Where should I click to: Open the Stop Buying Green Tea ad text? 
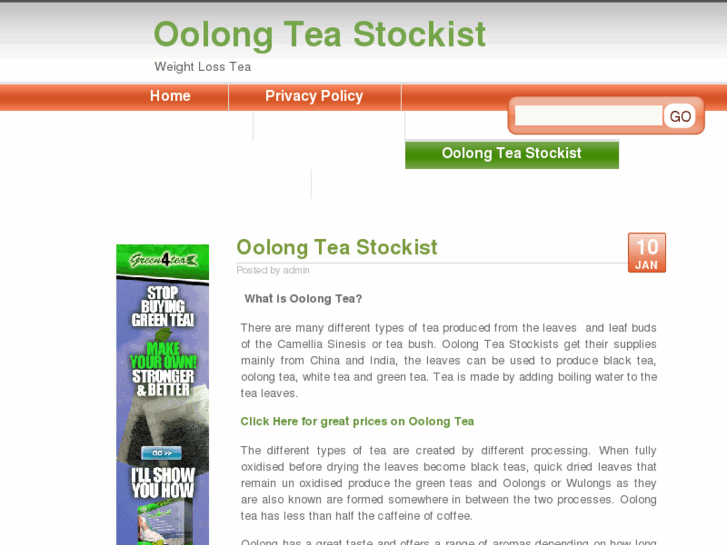coord(163,307)
